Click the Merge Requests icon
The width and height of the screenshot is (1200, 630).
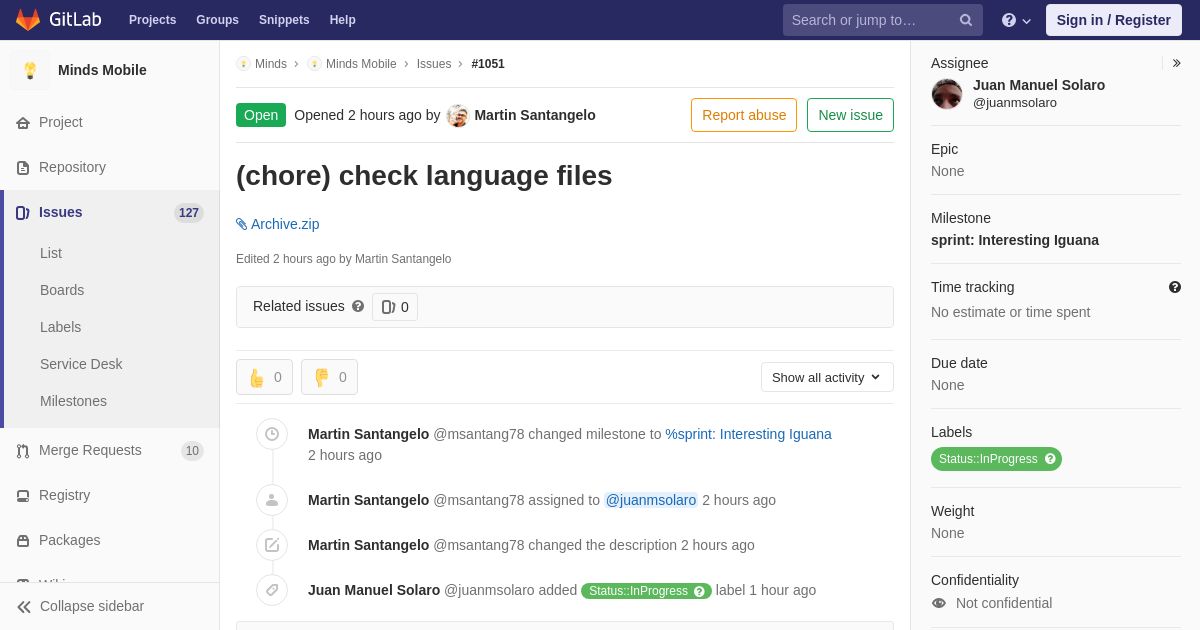pyautogui.click(x=23, y=451)
